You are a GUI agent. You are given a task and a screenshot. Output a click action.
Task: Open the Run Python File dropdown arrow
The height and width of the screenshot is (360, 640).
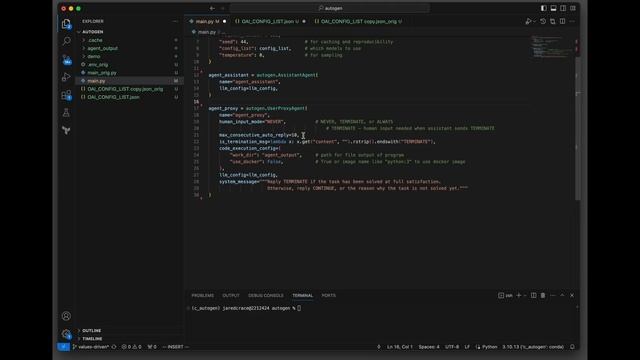534,21
